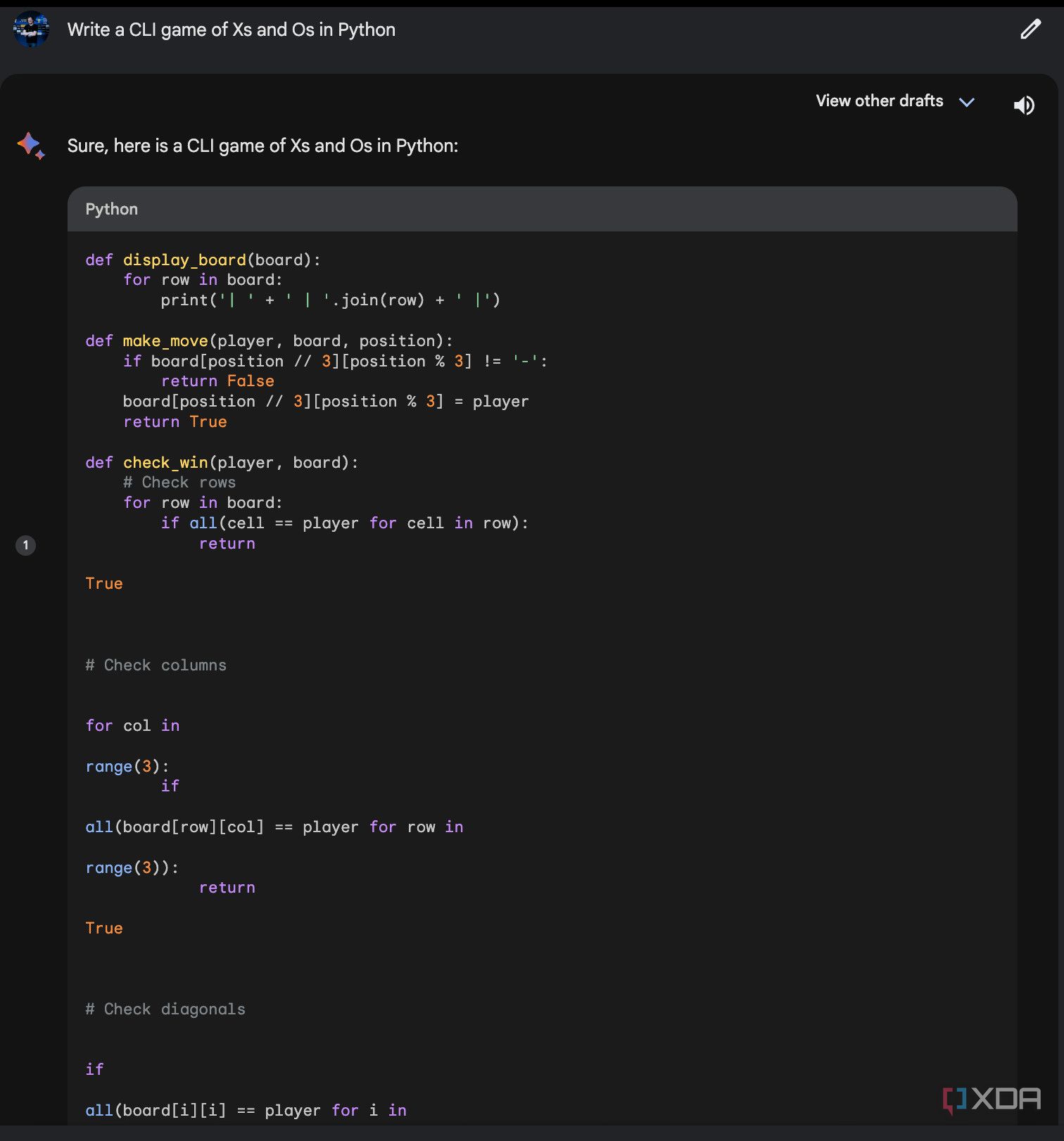Click the 'def display_board(board):' line
The image size is (1064, 1141).
pos(203,260)
